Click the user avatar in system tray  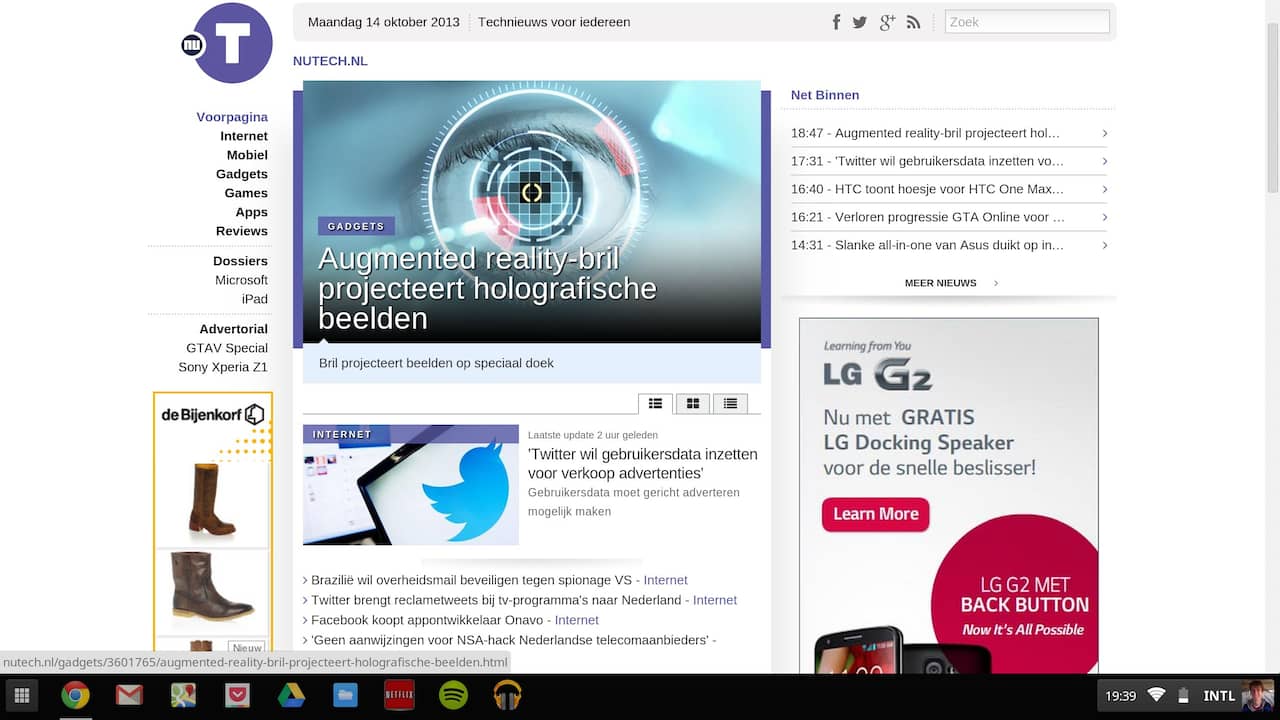[x=1258, y=695]
